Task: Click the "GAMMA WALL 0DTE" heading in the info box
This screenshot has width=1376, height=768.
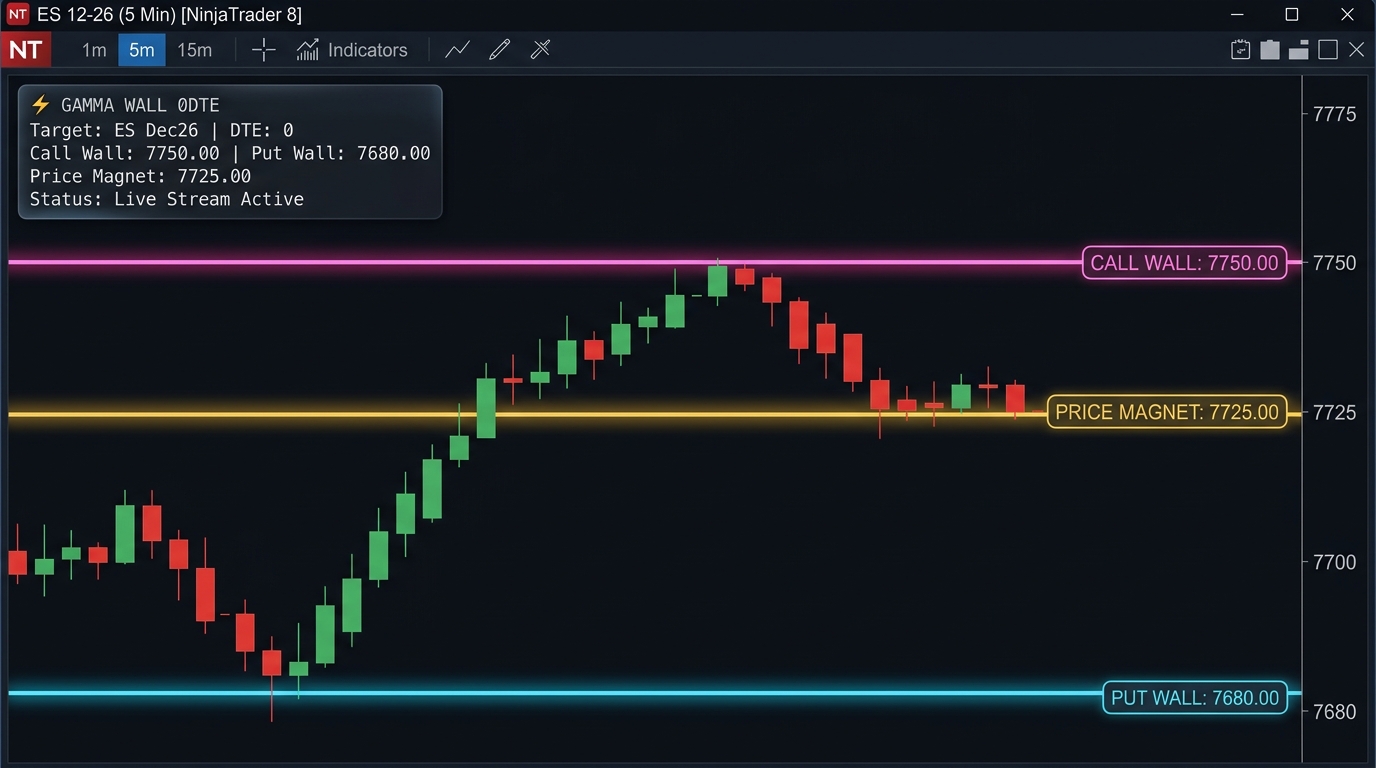Action: (140, 105)
